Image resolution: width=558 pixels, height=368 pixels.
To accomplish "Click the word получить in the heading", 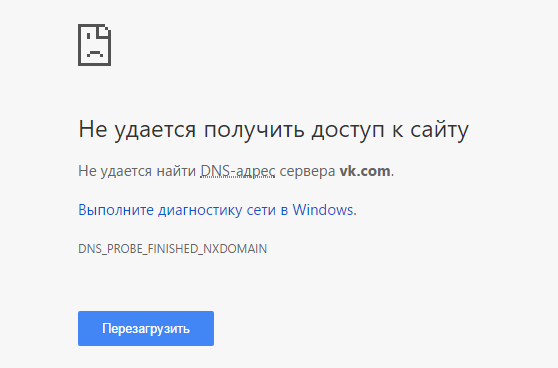I will point(254,130).
